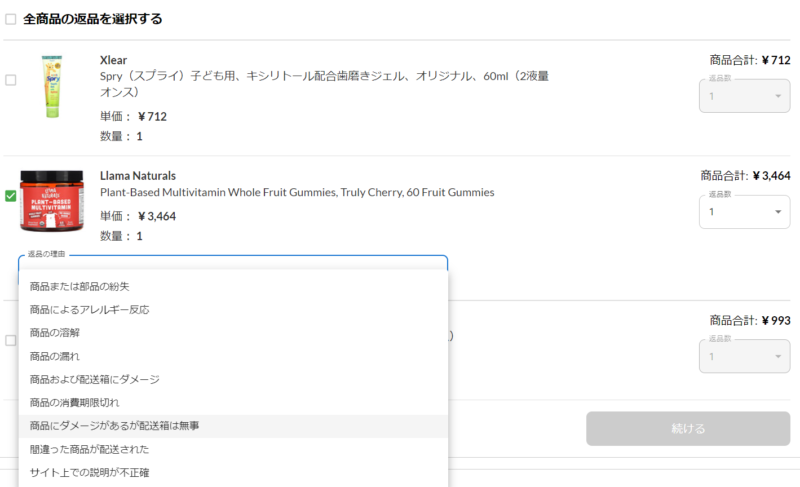This screenshot has width=800, height=487.
Task: Uncheck the Llama Naturals gummies checkbox
Action: point(11,196)
